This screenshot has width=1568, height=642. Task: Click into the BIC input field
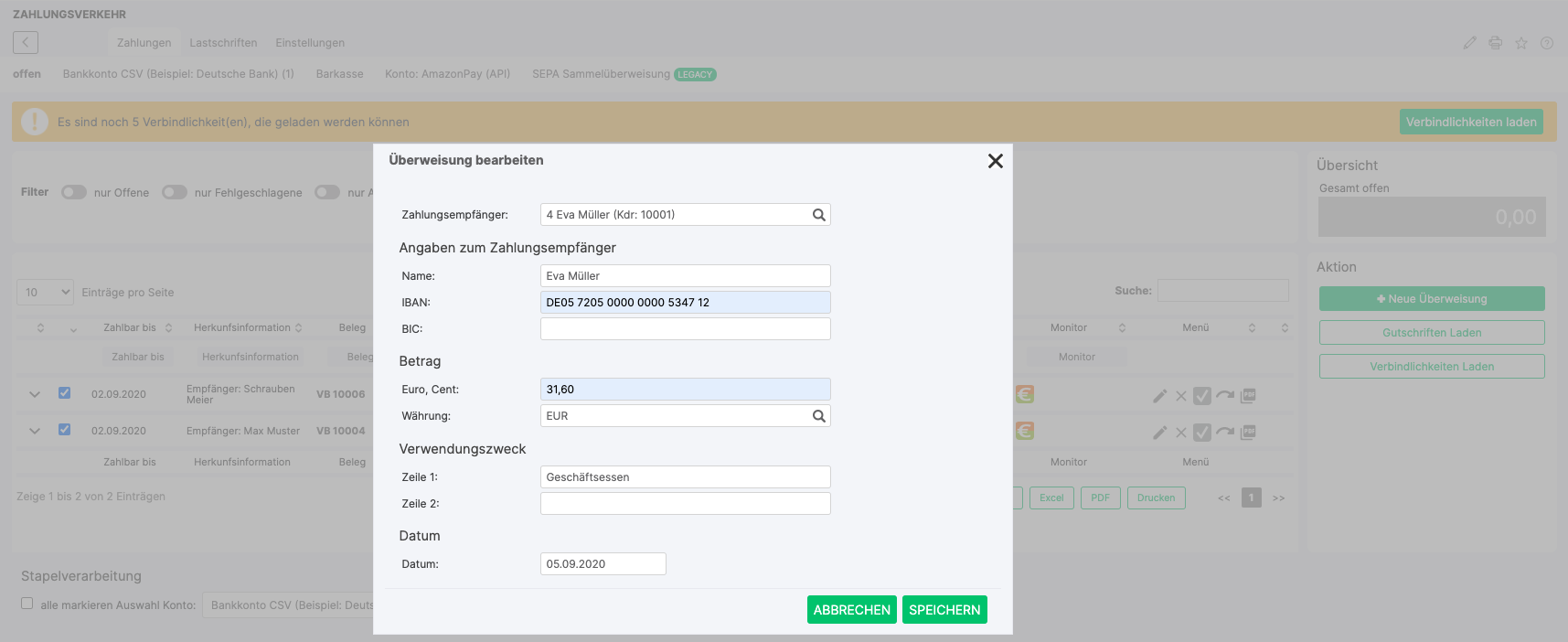685,328
